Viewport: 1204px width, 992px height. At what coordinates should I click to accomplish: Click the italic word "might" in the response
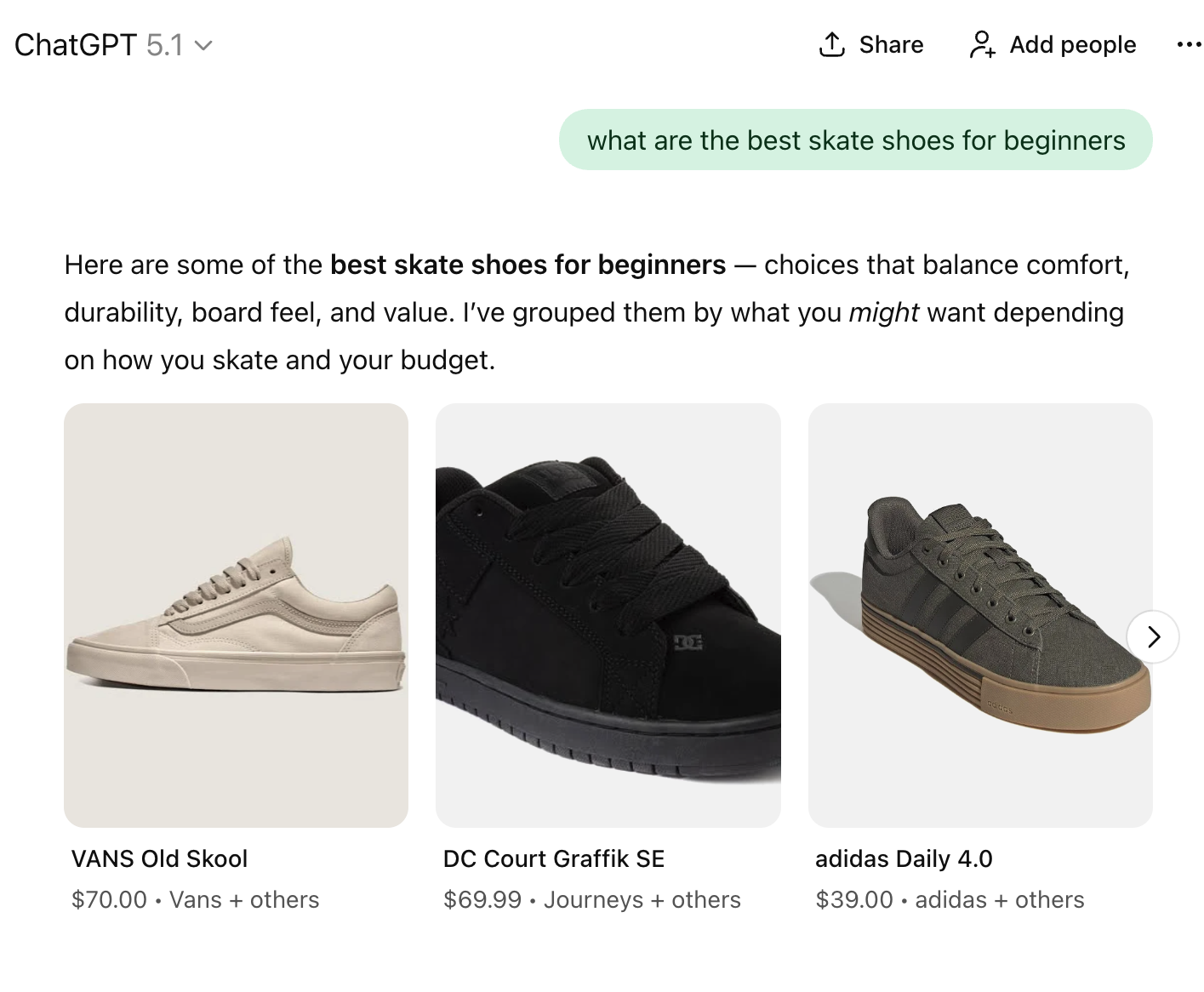pos(883,312)
